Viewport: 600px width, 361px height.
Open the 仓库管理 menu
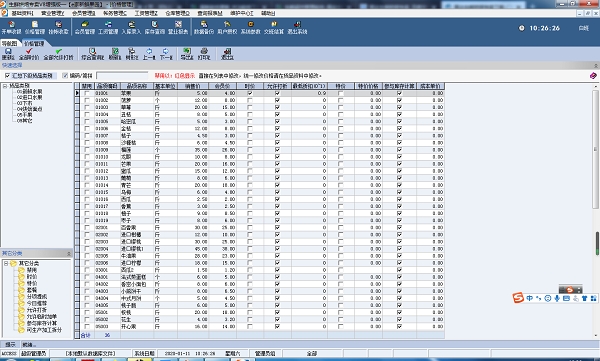(178, 13)
